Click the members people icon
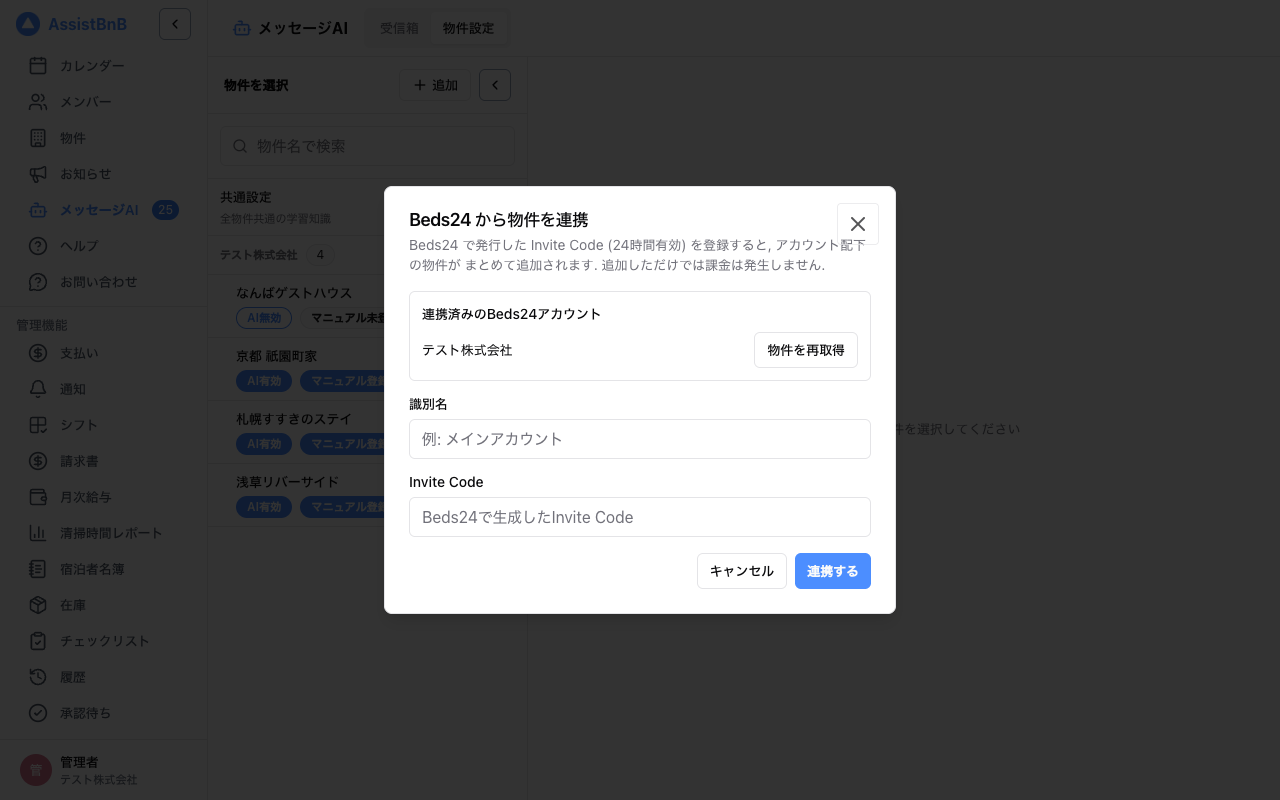This screenshot has width=1280, height=800. click(38, 102)
